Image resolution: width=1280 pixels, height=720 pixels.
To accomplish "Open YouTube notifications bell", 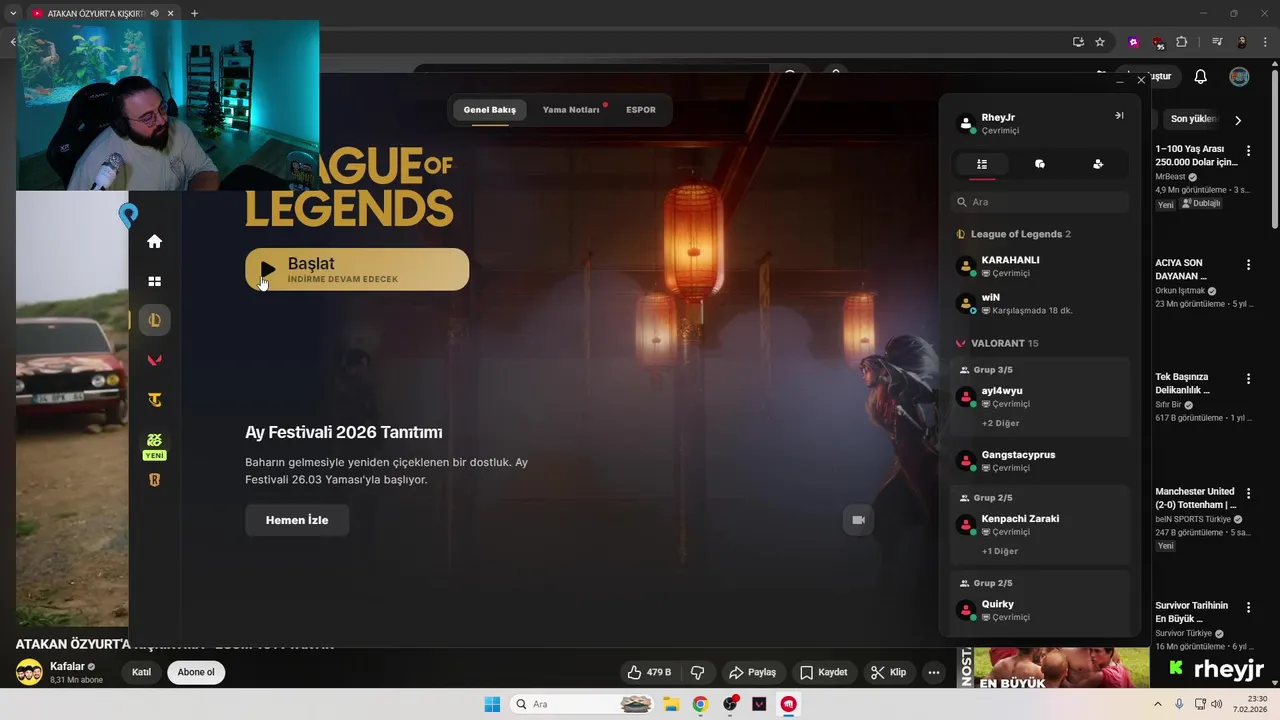I will click(x=1201, y=77).
